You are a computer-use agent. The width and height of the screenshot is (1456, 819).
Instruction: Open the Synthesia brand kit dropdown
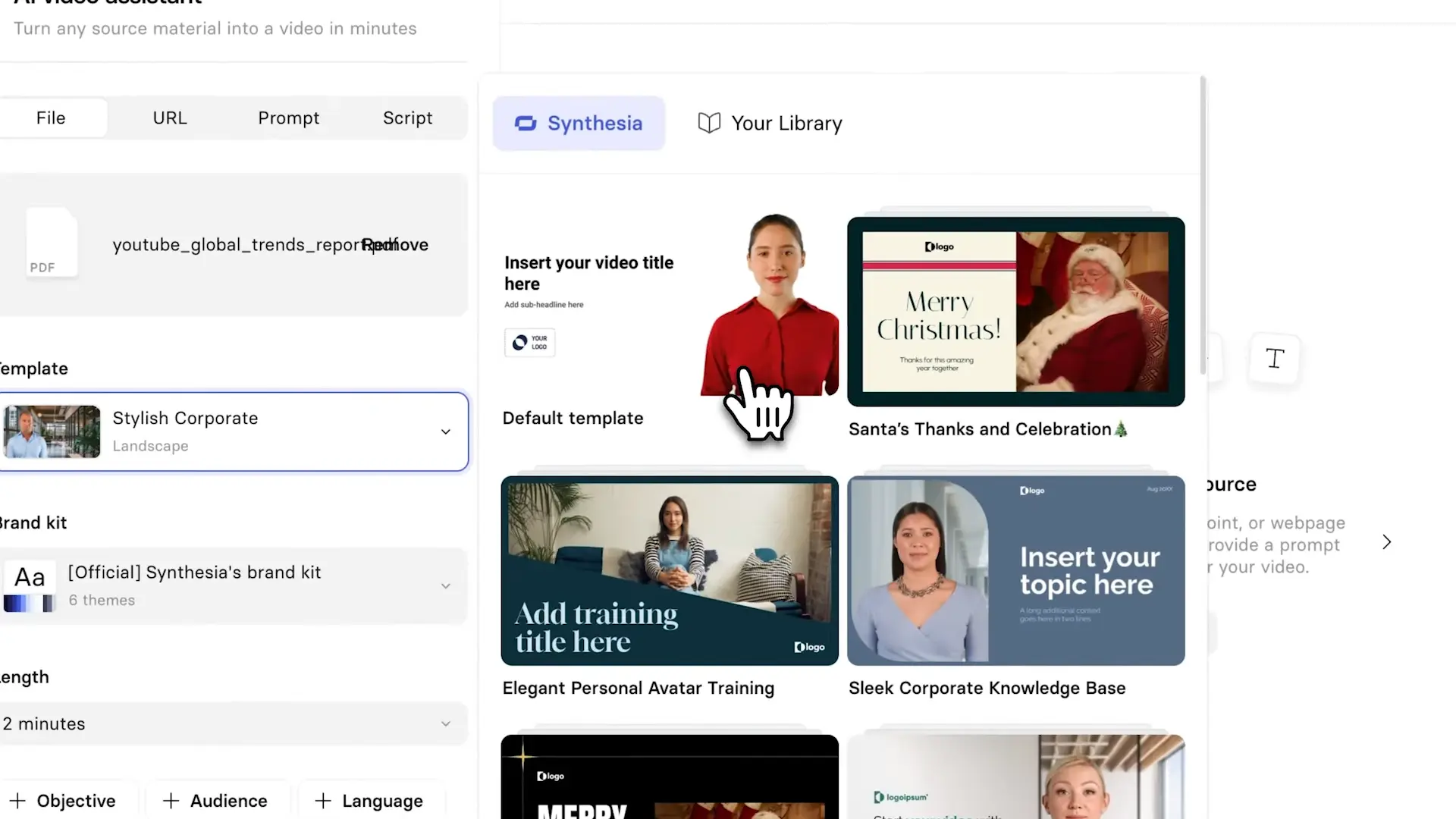tap(446, 586)
